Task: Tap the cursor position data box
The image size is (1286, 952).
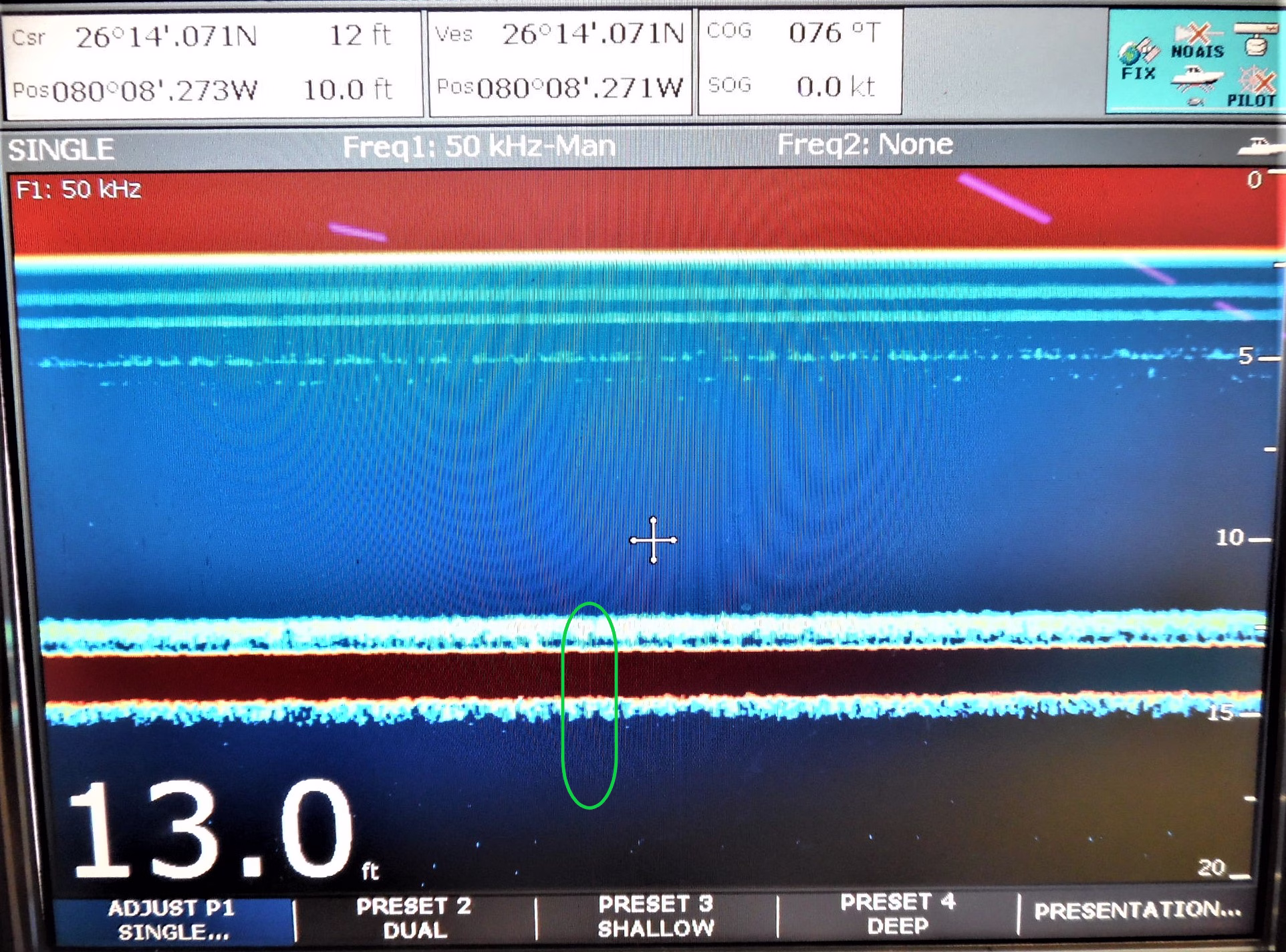Action: point(213,64)
